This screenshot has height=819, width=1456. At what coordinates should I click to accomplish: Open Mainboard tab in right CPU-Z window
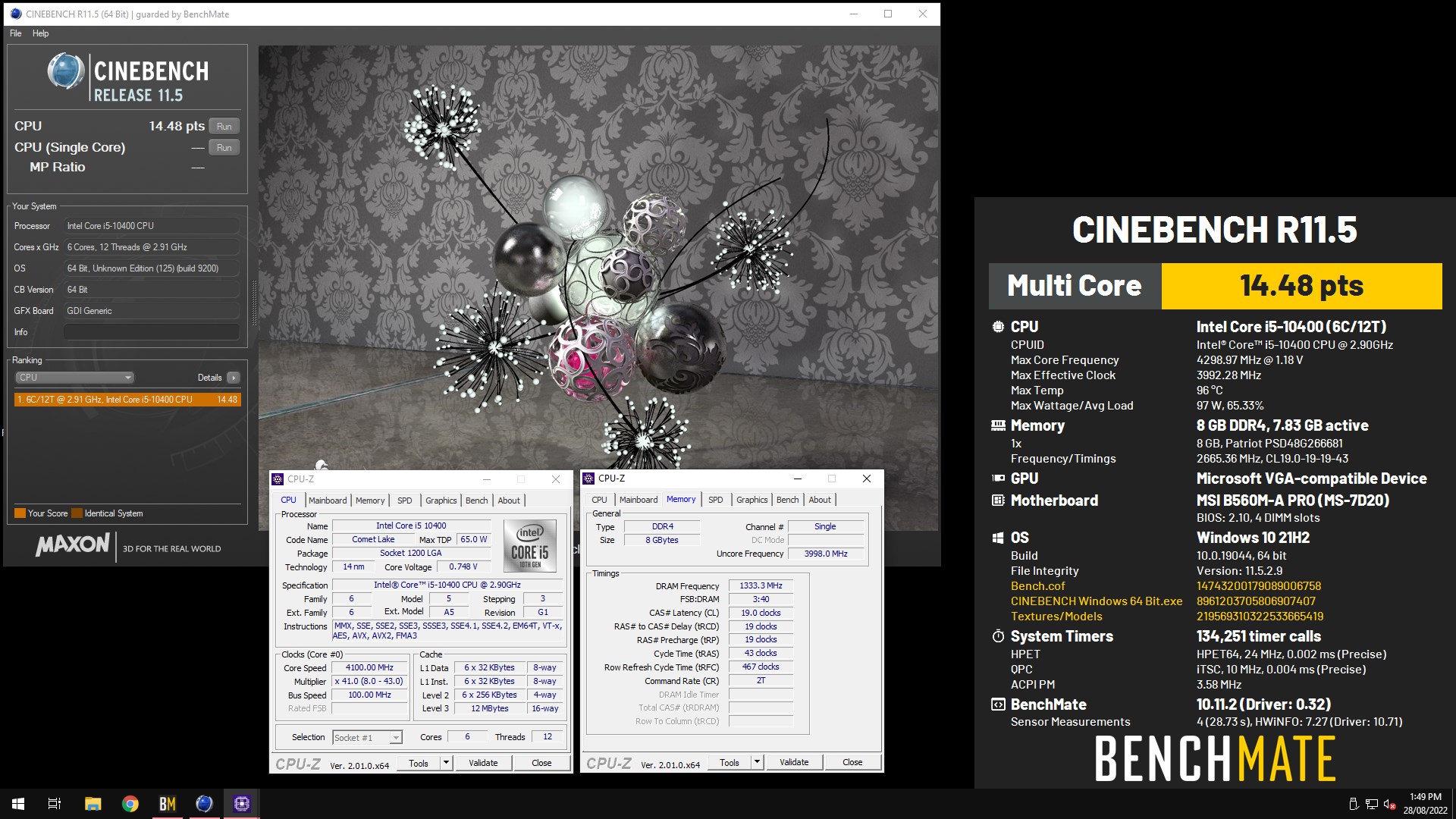click(639, 500)
